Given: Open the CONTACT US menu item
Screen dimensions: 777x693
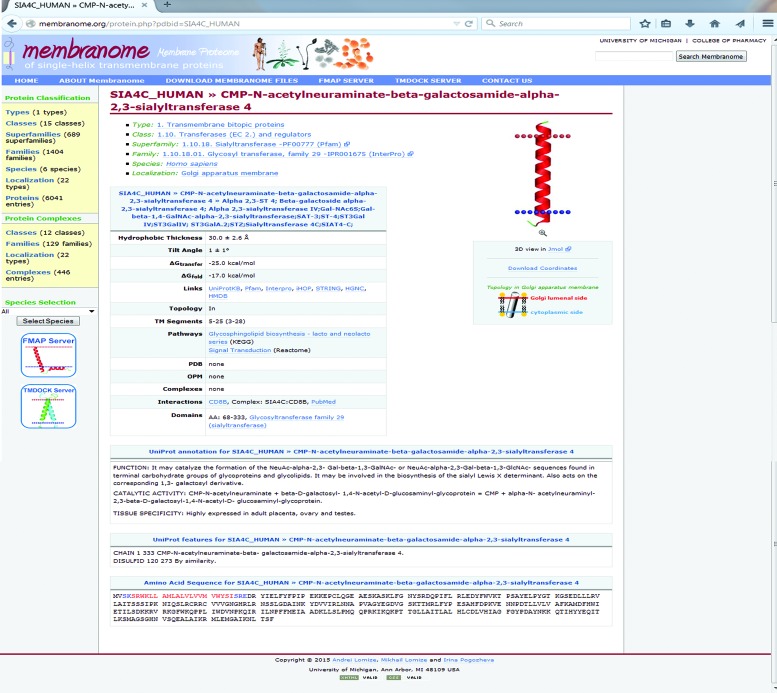Looking at the screenshot, I should click(x=507, y=80).
